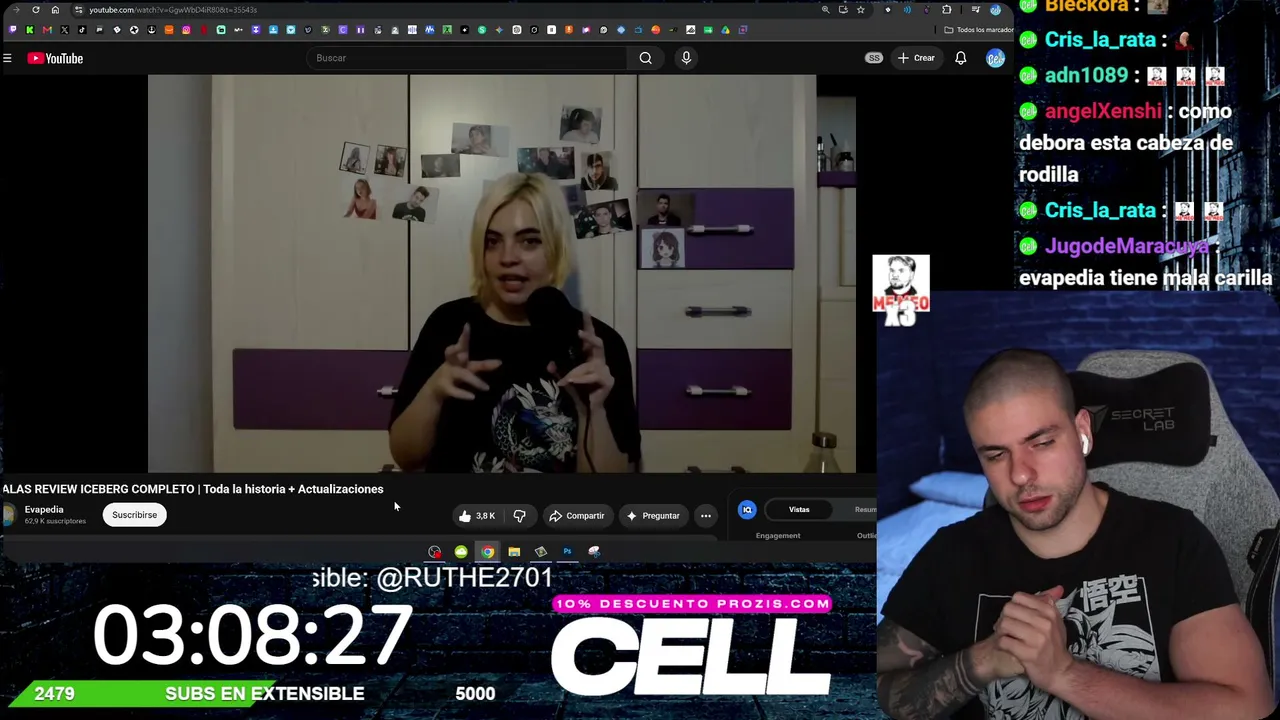Open the YouTube account avatar menu
Screen dimensions: 1280x720
pos(995,58)
